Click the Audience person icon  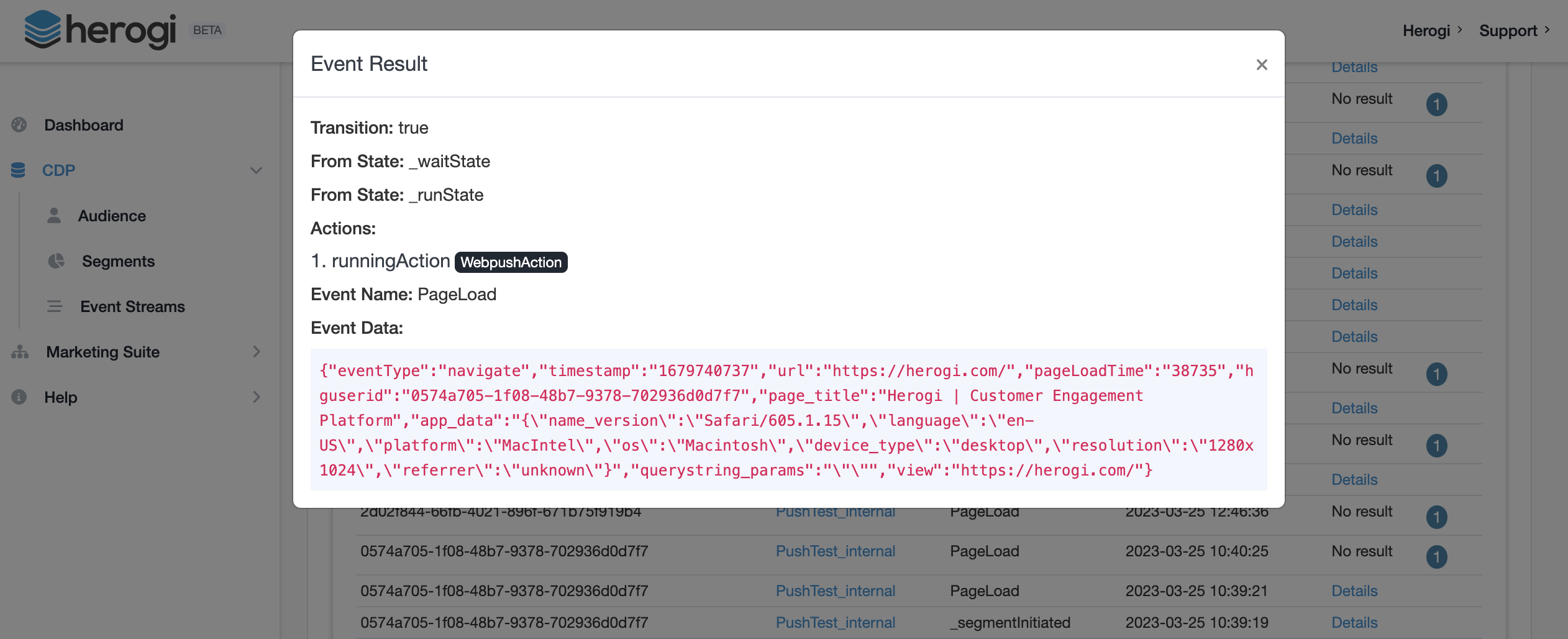54,216
